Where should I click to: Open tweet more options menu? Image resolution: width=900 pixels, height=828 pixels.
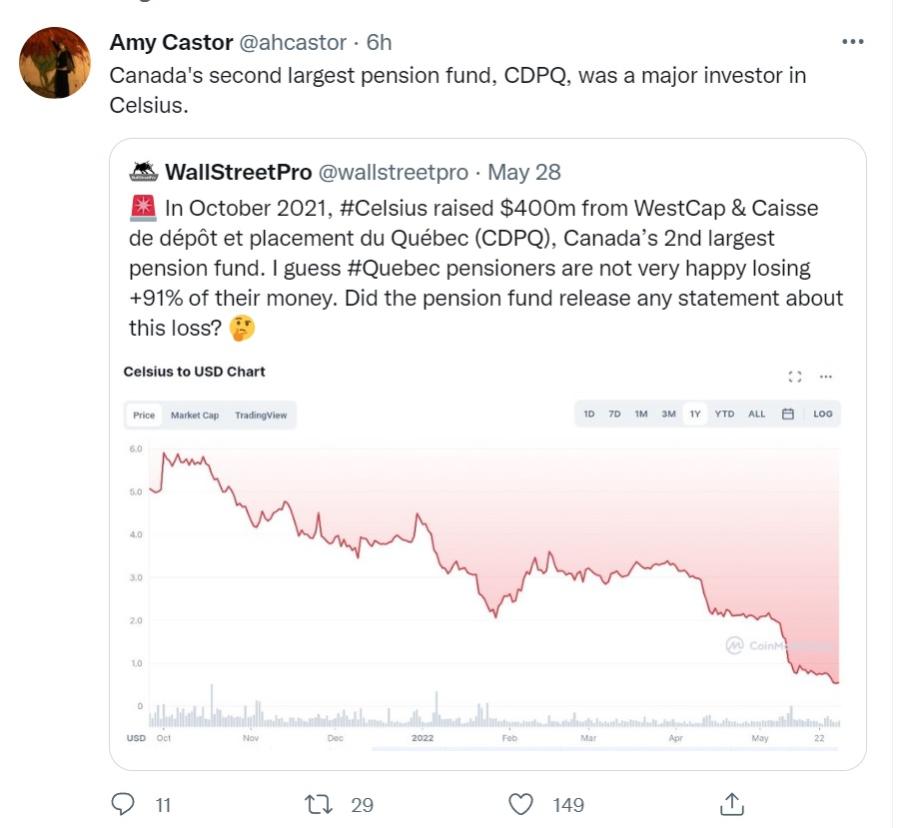point(853,42)
